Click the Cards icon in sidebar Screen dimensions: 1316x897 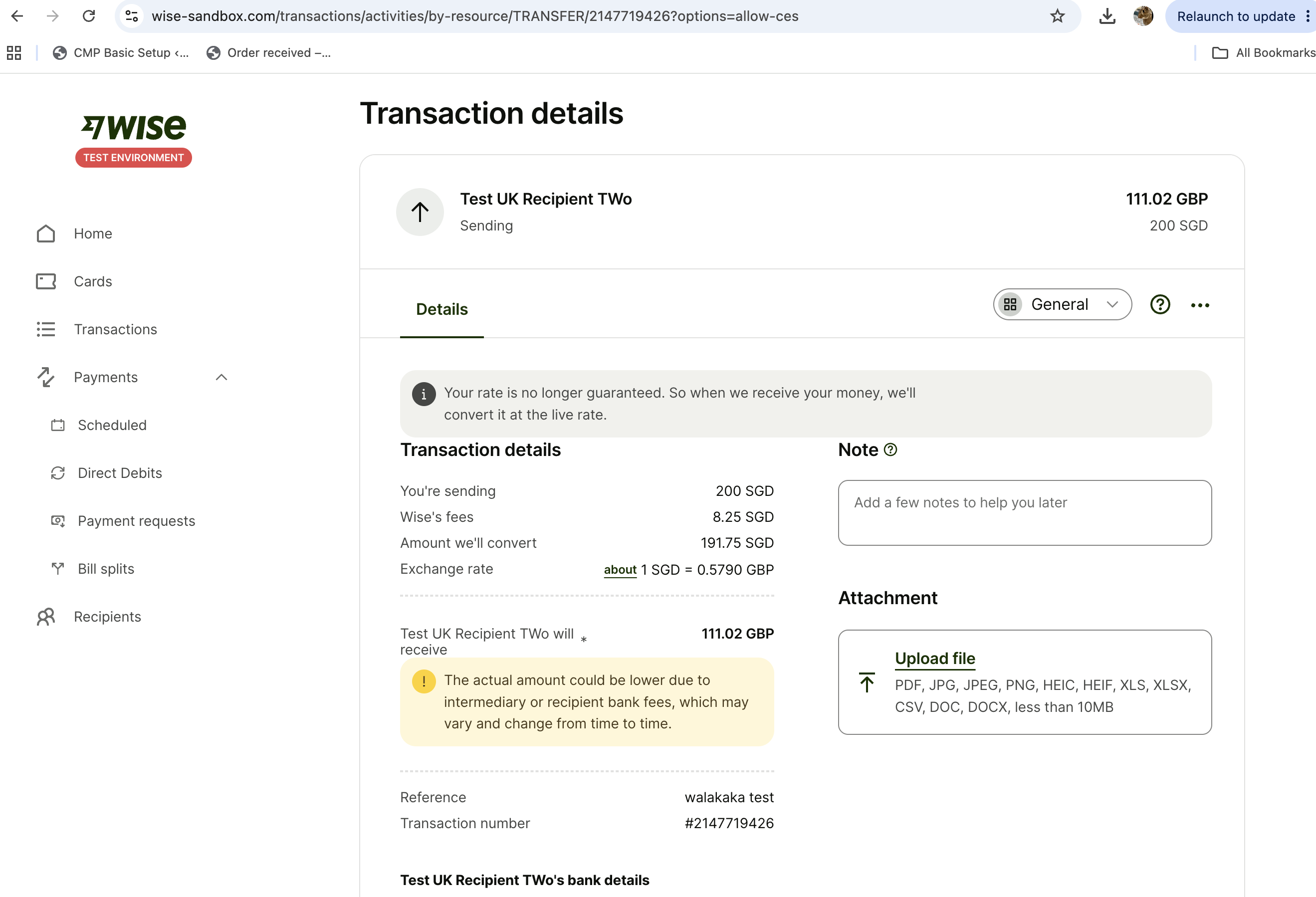pos(46,281)
